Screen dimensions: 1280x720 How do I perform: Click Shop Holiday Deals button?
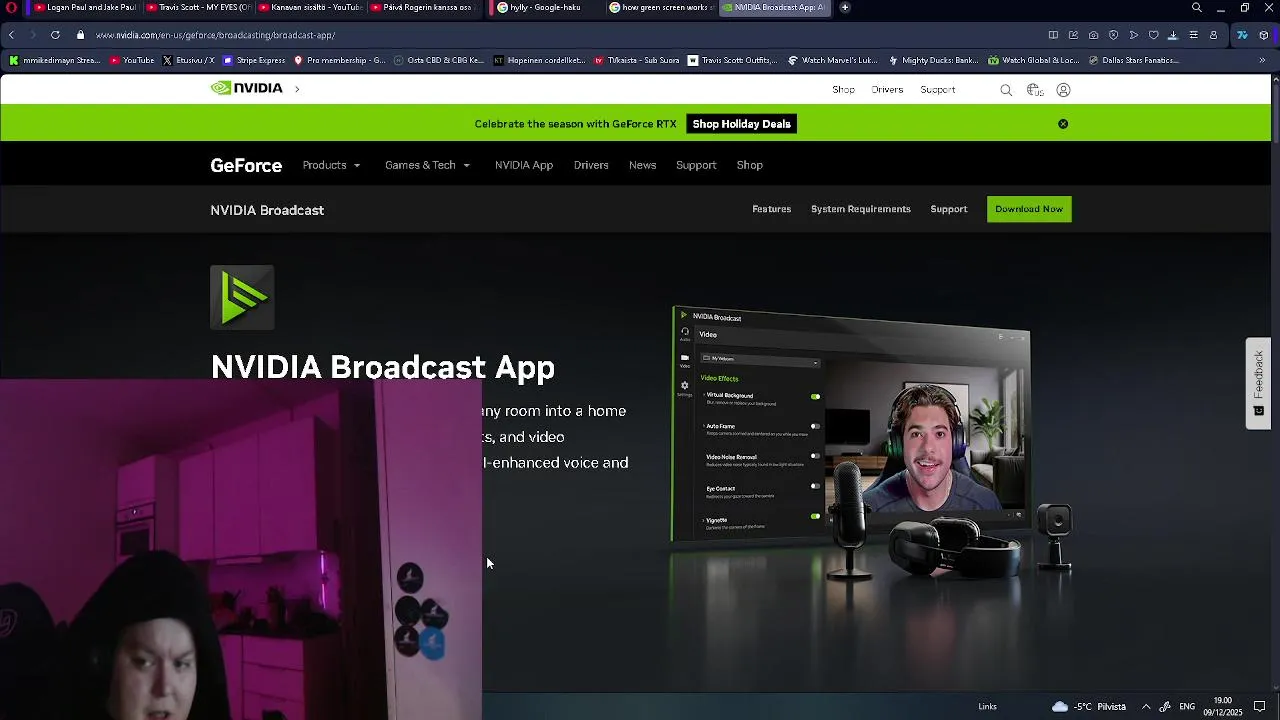(x=741, y=124)
